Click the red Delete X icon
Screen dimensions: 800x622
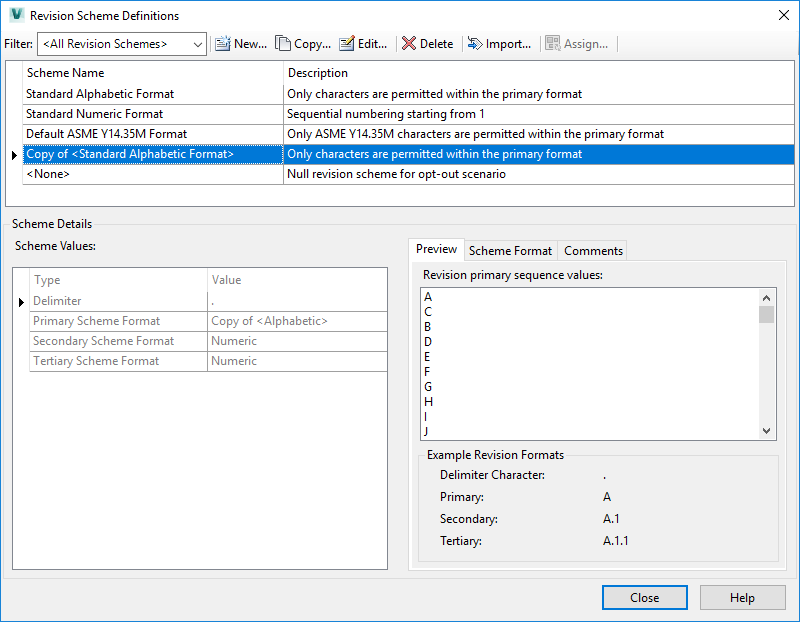(x=409, y=44)
